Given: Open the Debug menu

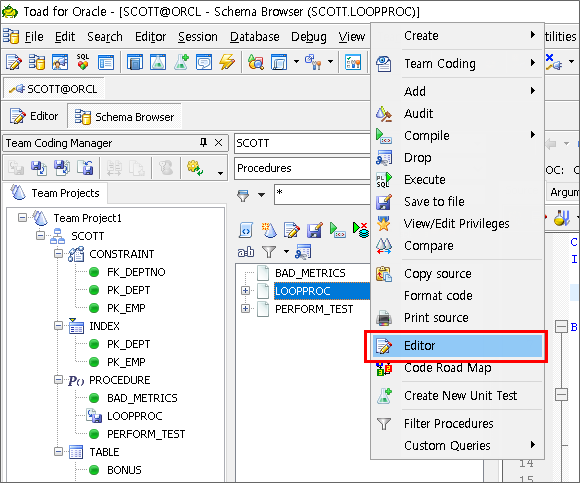Looking at the screenshot, I should point(309,37).
